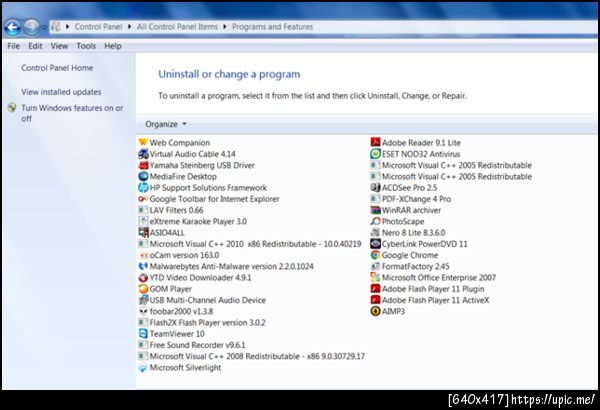Click the Microsoft Office Enterprise 2007 icon
The image size is (600, 410).
pyautogui.click(x=375, y=278)
